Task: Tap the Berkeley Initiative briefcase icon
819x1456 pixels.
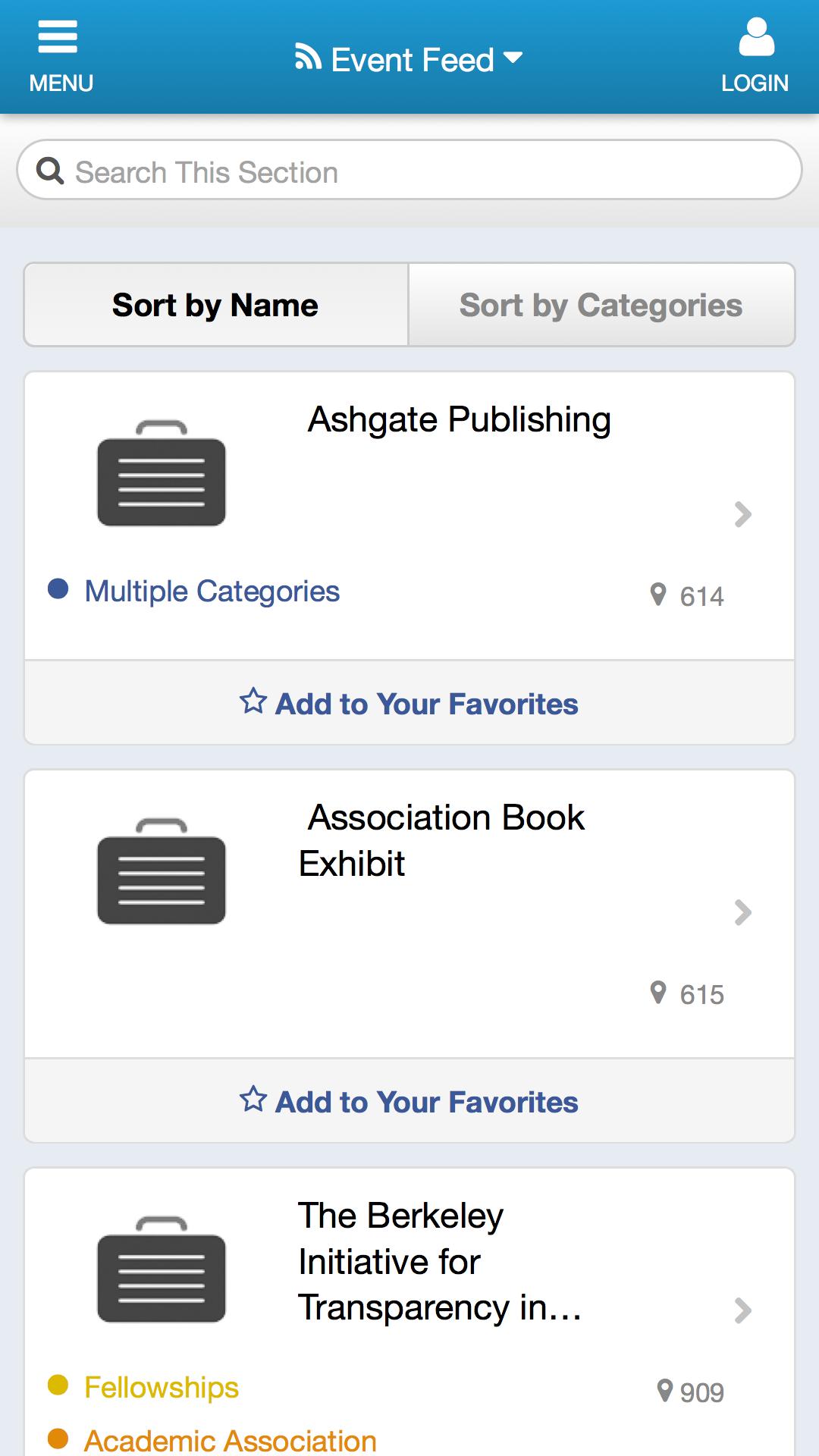Action: [x=162, y=1269]
